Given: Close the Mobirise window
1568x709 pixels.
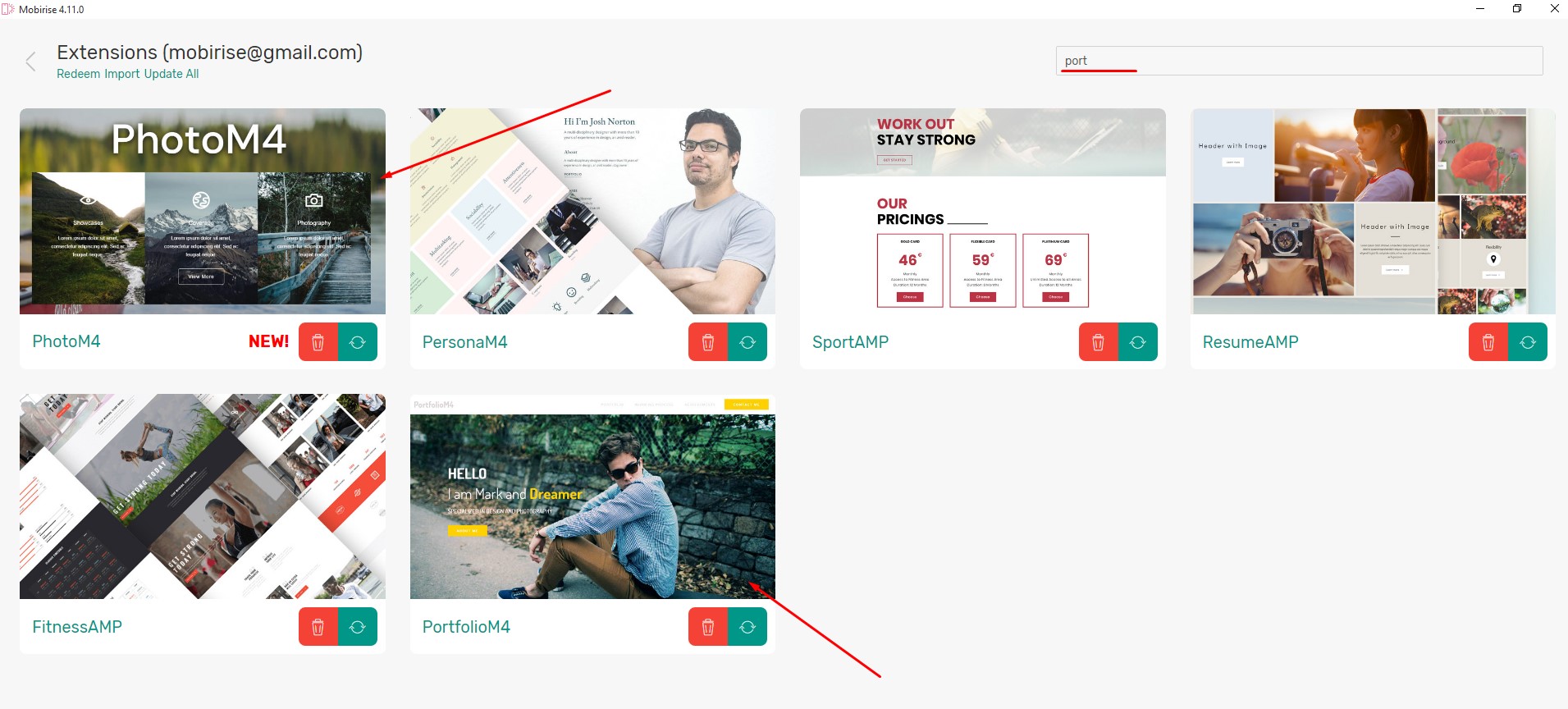Looking at the screenshot, I should tap(1554, 9).
